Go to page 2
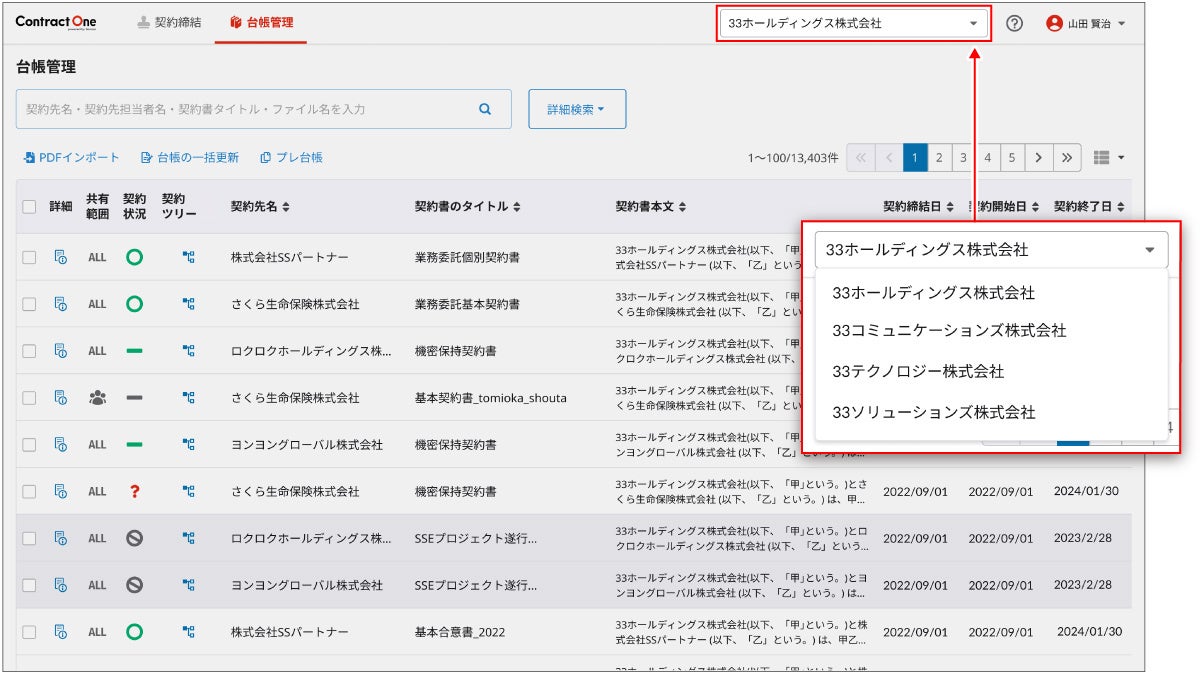 coord(939,158)
